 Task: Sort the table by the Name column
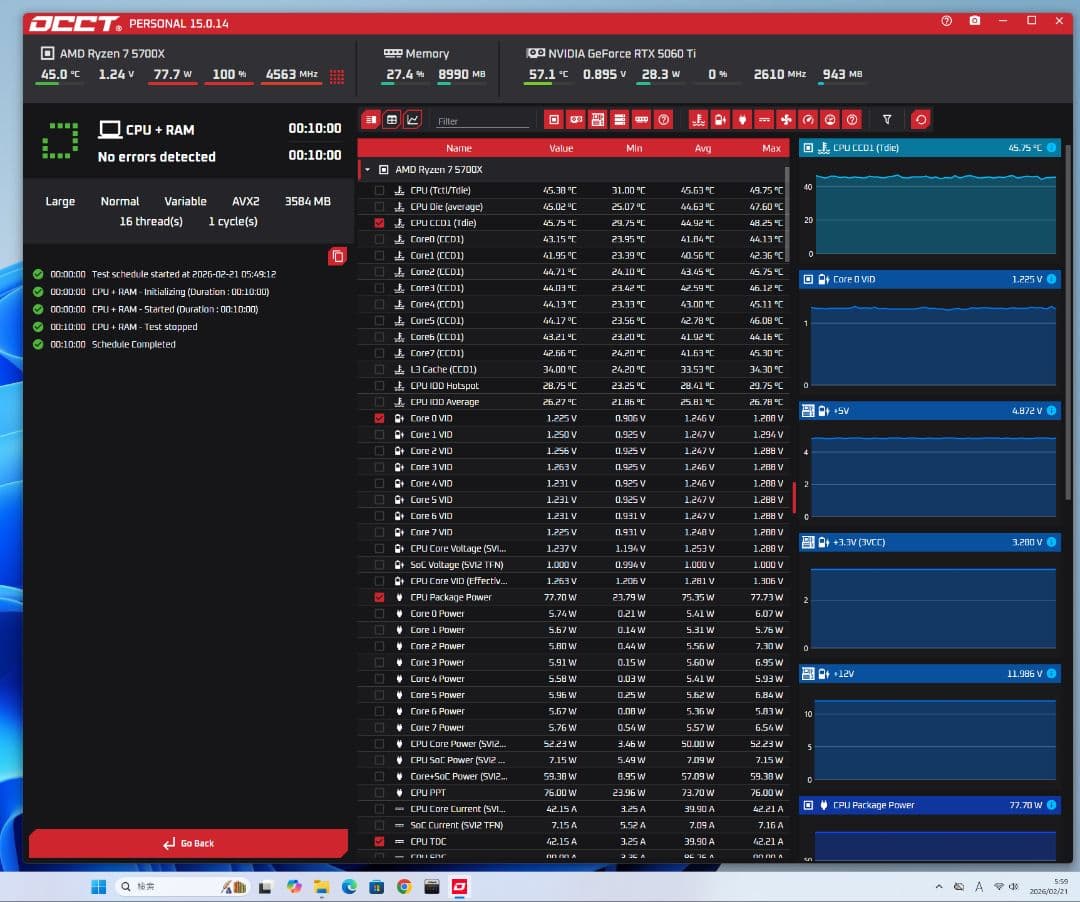click(x=458, y=148)
